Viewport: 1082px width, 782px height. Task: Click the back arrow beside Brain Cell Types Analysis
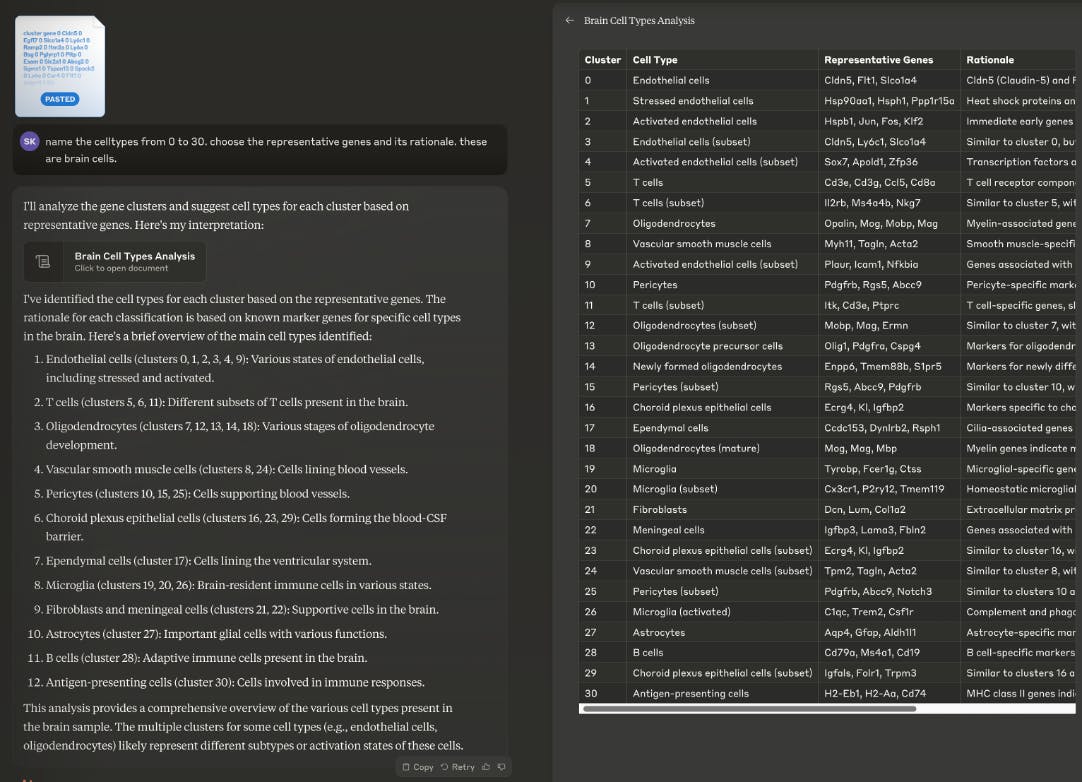pos(569,21)
